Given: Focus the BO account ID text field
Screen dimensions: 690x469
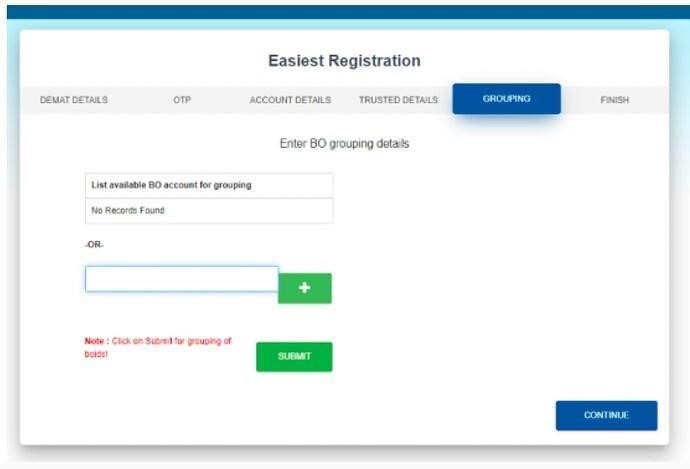Looking at the screenshot, I should (x=182, y=279).
